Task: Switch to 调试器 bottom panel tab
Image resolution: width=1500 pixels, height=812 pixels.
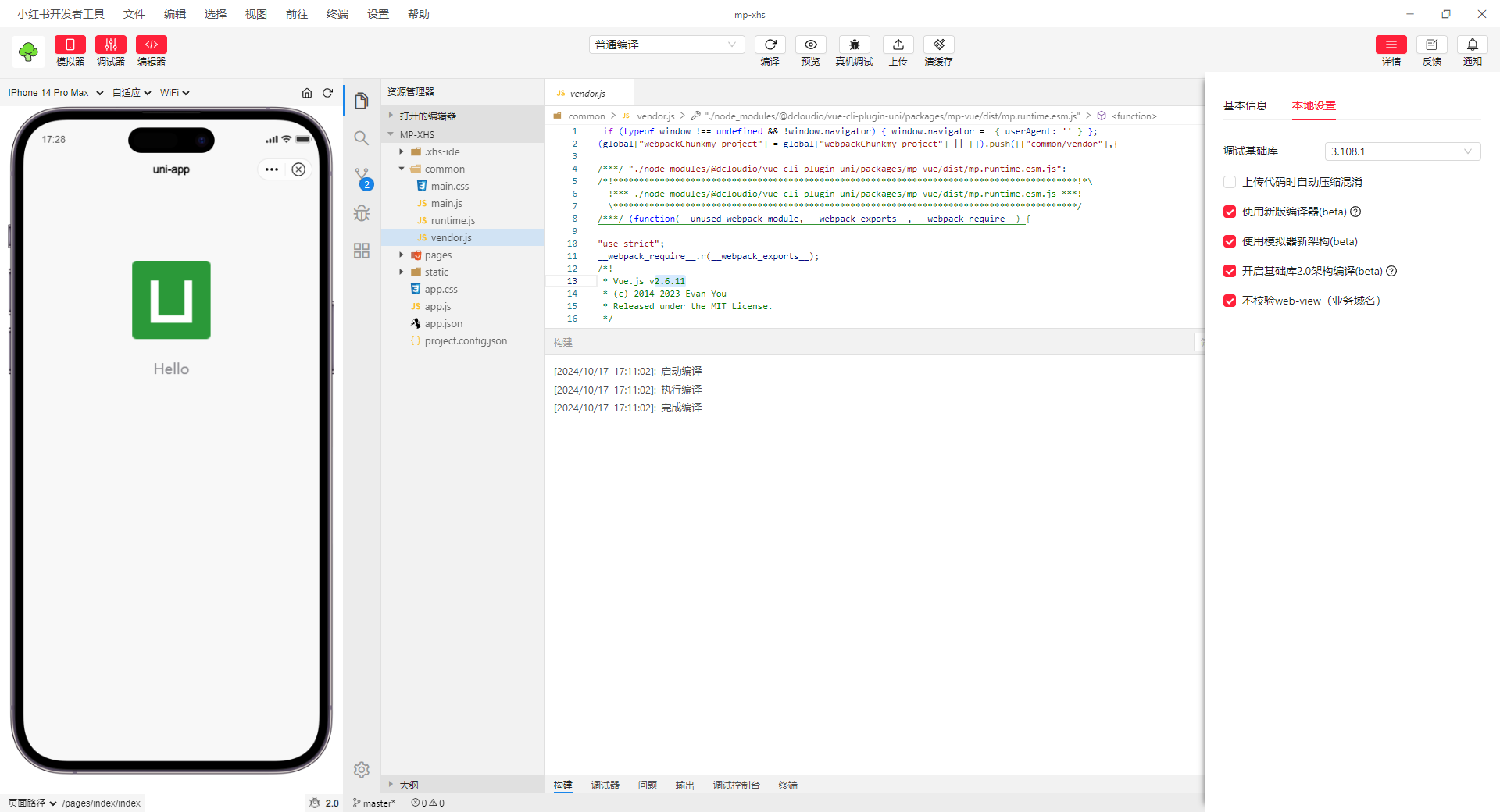Action: 605,785
